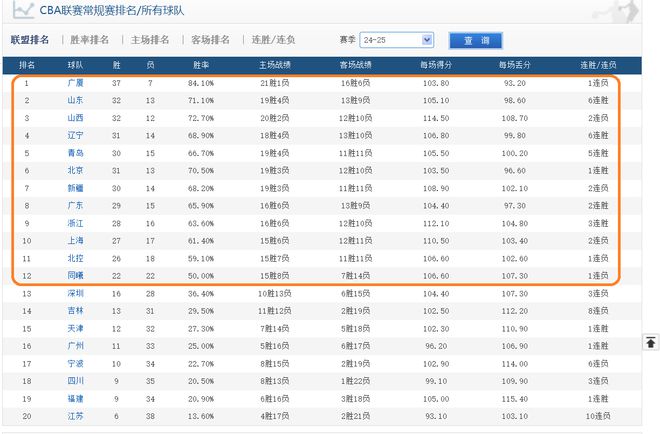Open the 北控 team link
660x434 pixels.
[x=75, y=258]
